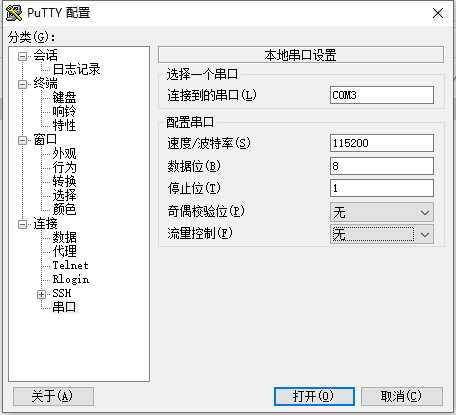
Task: Open 代理 settings
Action: point(64,251)
